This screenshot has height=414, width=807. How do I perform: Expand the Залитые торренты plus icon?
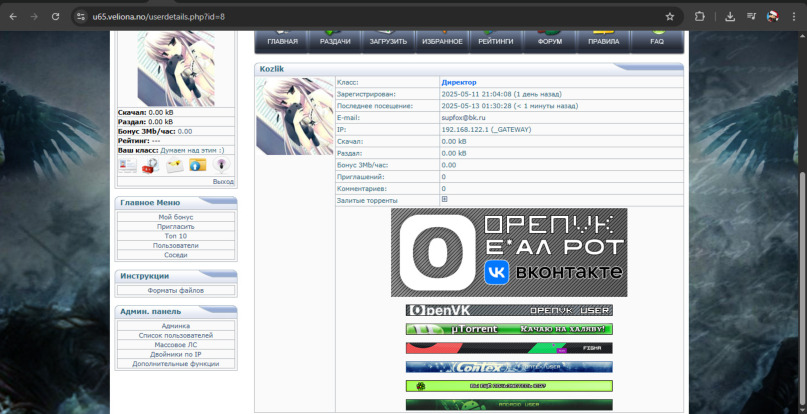click(445, 200)
